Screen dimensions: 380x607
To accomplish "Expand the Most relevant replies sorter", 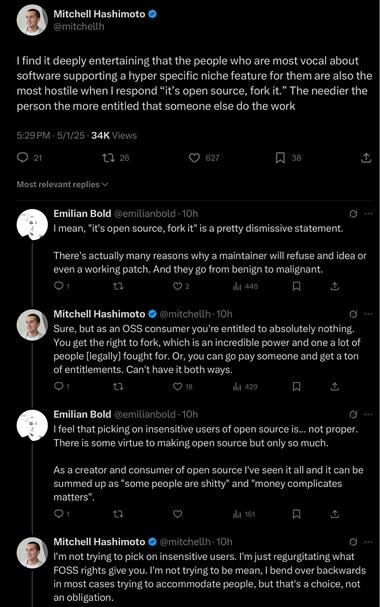I will tap(62, 184).
